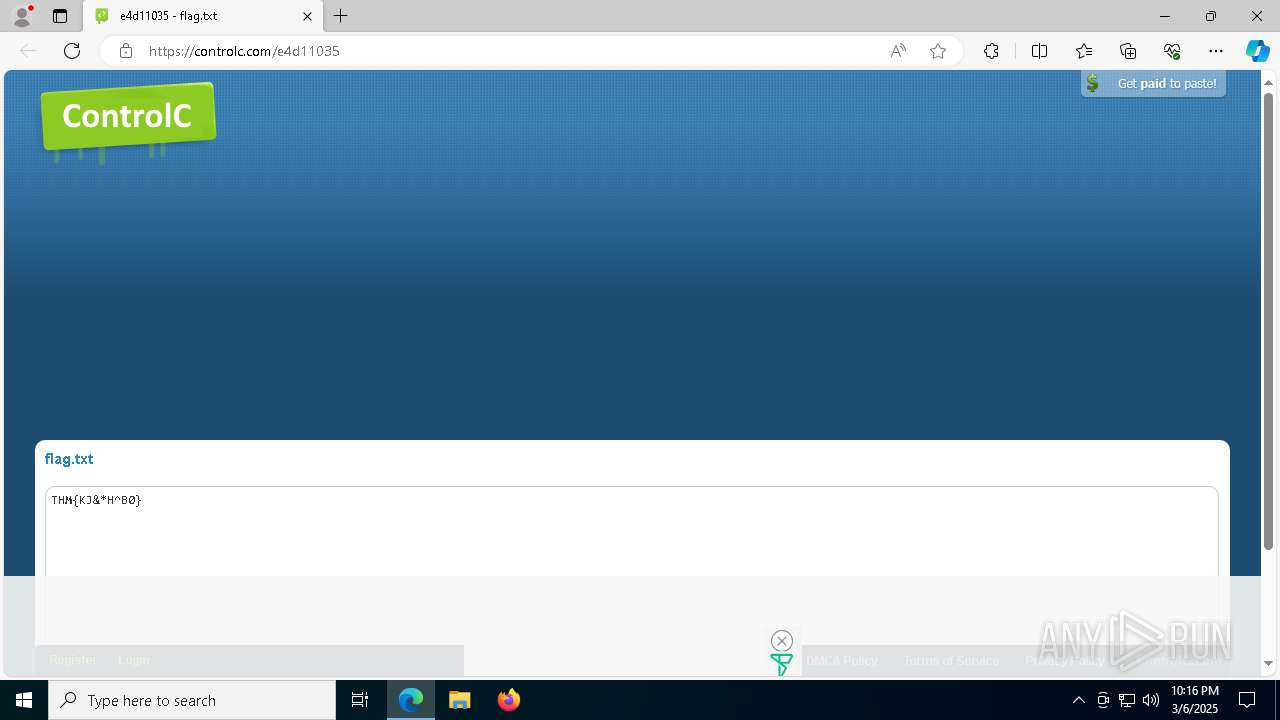The image size is (1280, 720).
Task: Open the Register link
Action: (73, 660)
